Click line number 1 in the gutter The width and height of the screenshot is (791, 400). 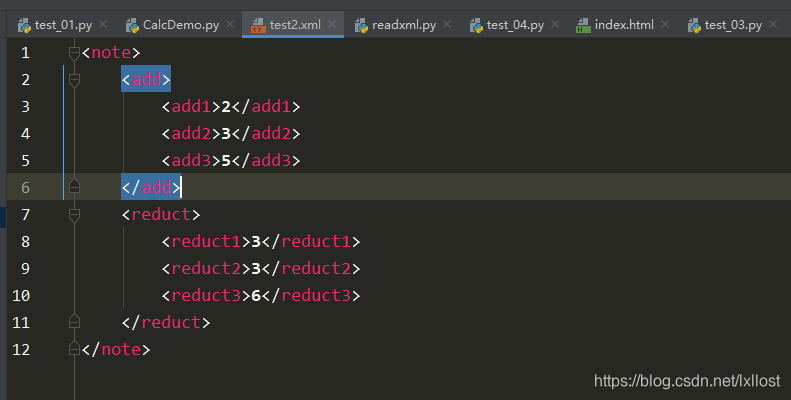click(x=25, y=52)
